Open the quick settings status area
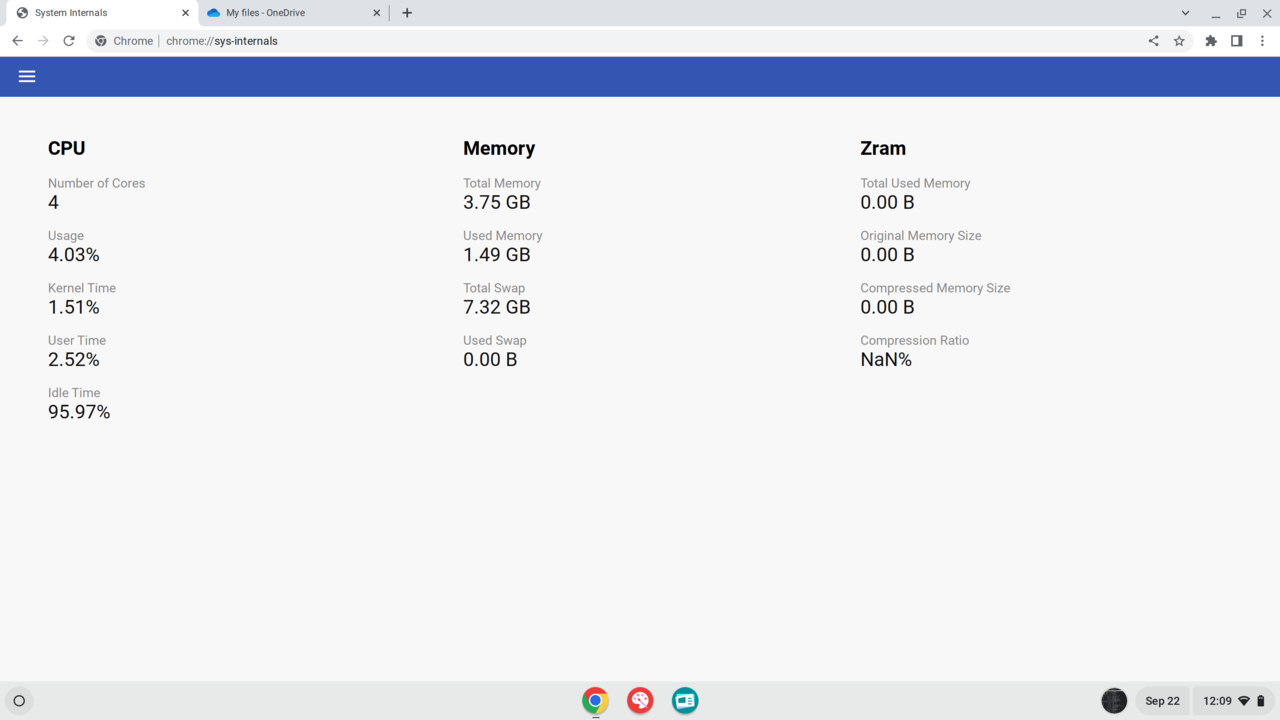This screenshot has height=720, width=1280. (1234, 701)
